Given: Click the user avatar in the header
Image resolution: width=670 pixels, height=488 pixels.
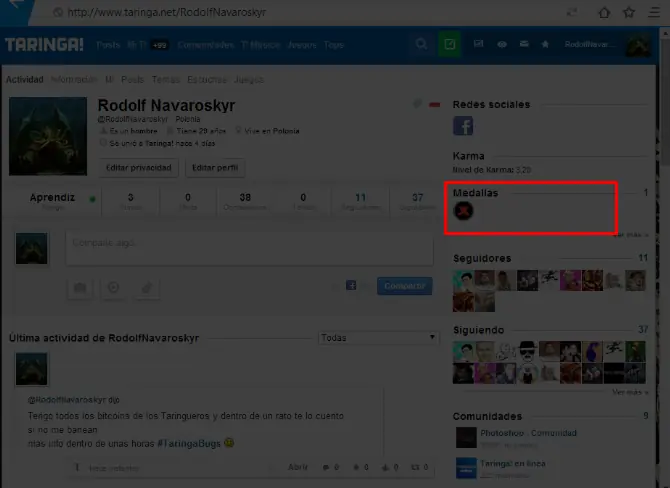Looking at the screenshot, I should coord(638,45).
